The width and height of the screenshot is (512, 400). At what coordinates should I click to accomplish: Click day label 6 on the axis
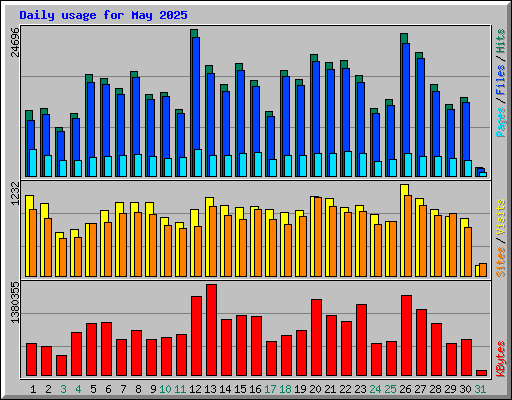(x=108, y=389)
